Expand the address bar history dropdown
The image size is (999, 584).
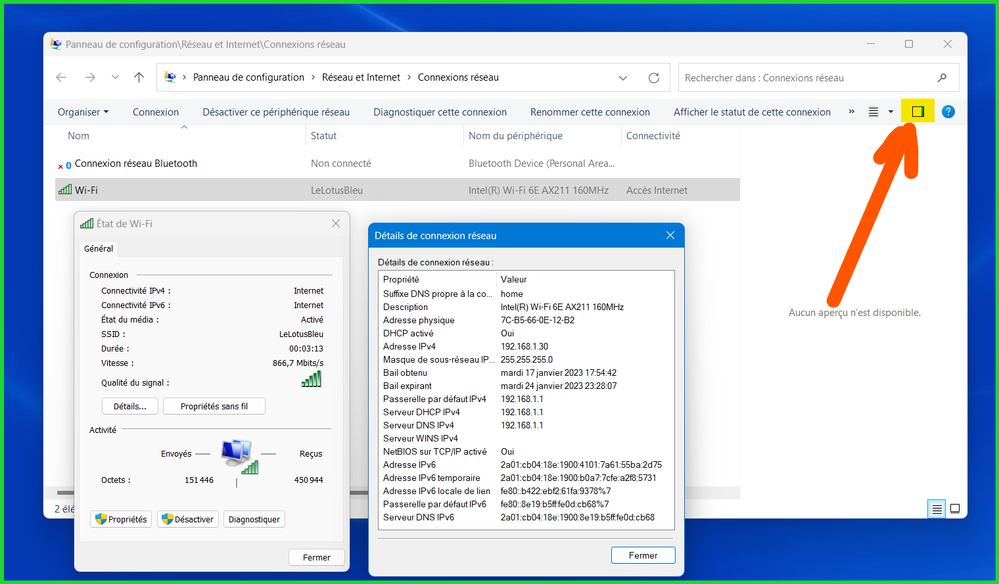(623, 78)
